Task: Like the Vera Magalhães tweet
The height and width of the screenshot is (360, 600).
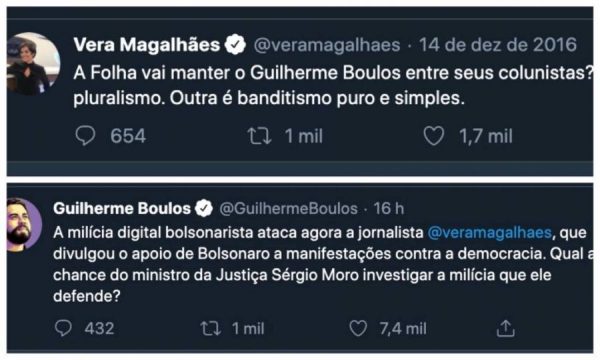Action: [434, 136]
